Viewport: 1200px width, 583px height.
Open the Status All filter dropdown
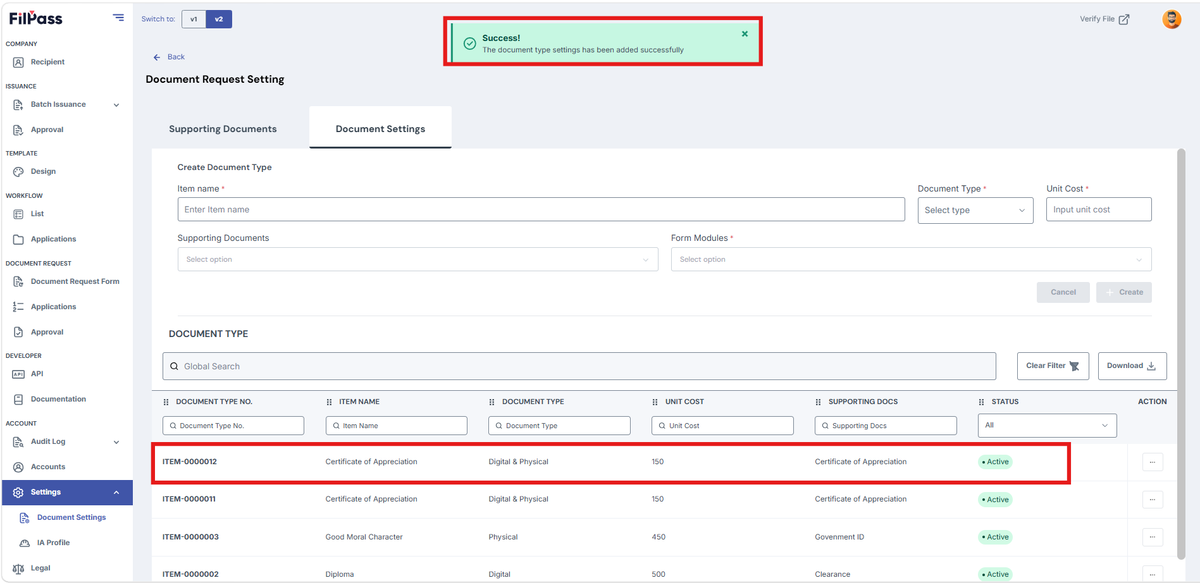(1047, 425)
